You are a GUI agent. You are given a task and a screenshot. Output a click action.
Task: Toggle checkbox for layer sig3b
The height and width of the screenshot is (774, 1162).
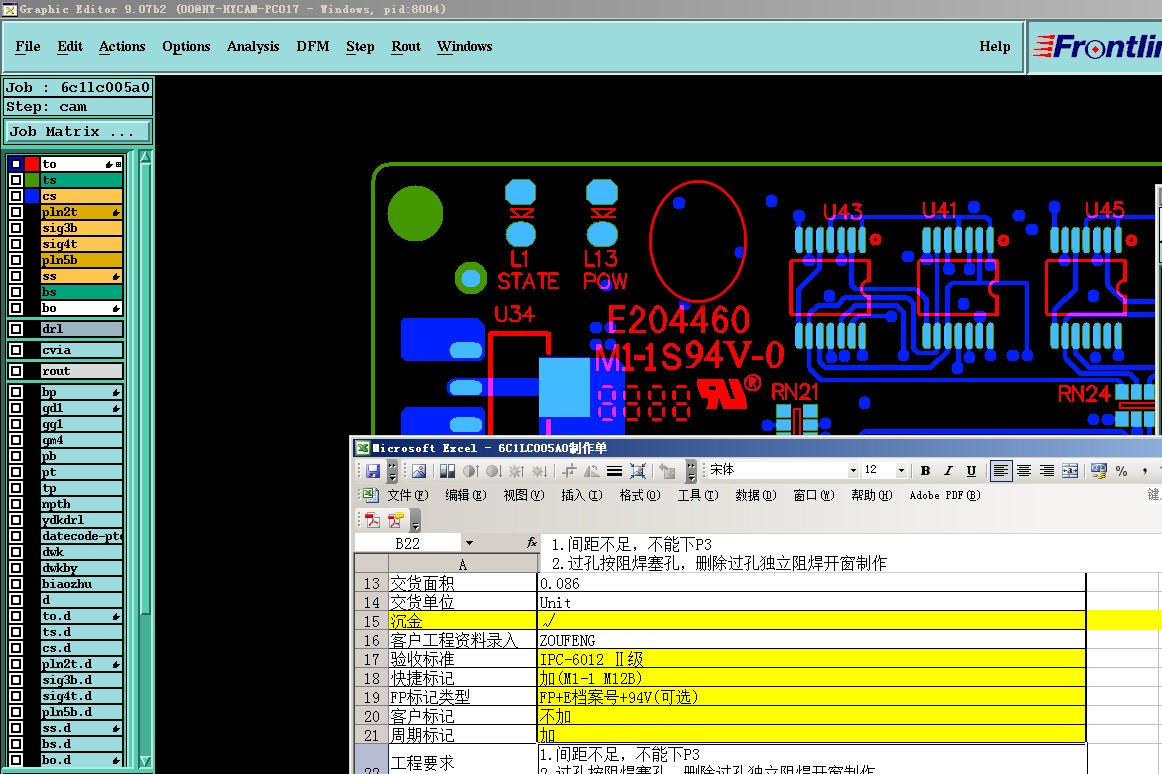click(16, 228)
